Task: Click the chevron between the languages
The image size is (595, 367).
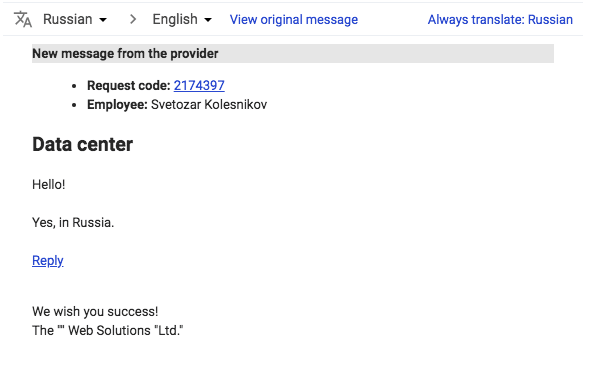Action: pos(133,19)
